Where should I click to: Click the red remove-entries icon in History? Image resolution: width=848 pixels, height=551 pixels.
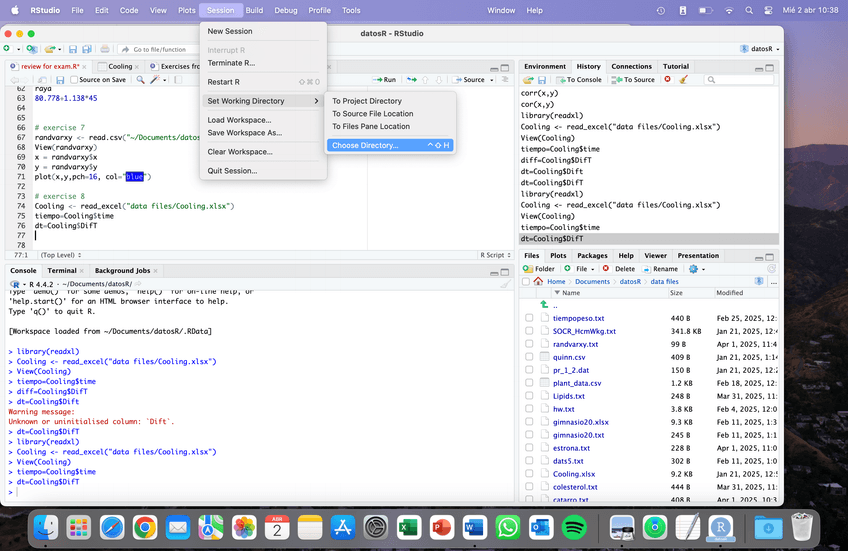(668, 79)
